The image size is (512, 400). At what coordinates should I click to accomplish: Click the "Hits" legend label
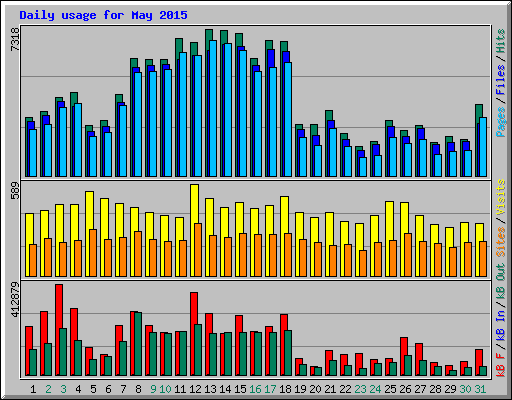pos(501,41)
